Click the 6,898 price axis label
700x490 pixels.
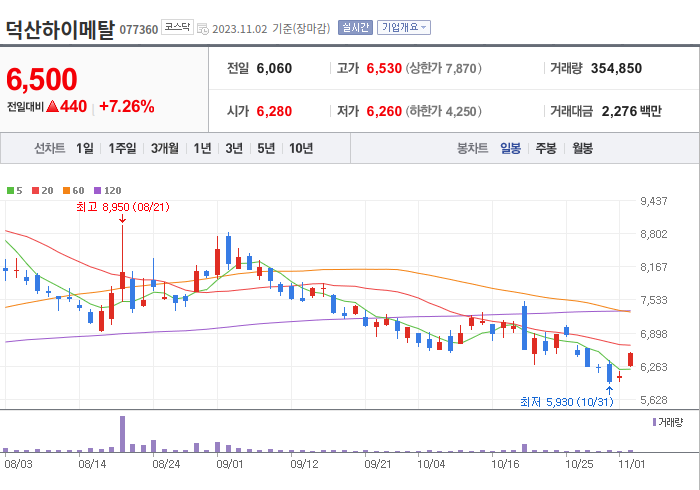[x=654, y=334]
